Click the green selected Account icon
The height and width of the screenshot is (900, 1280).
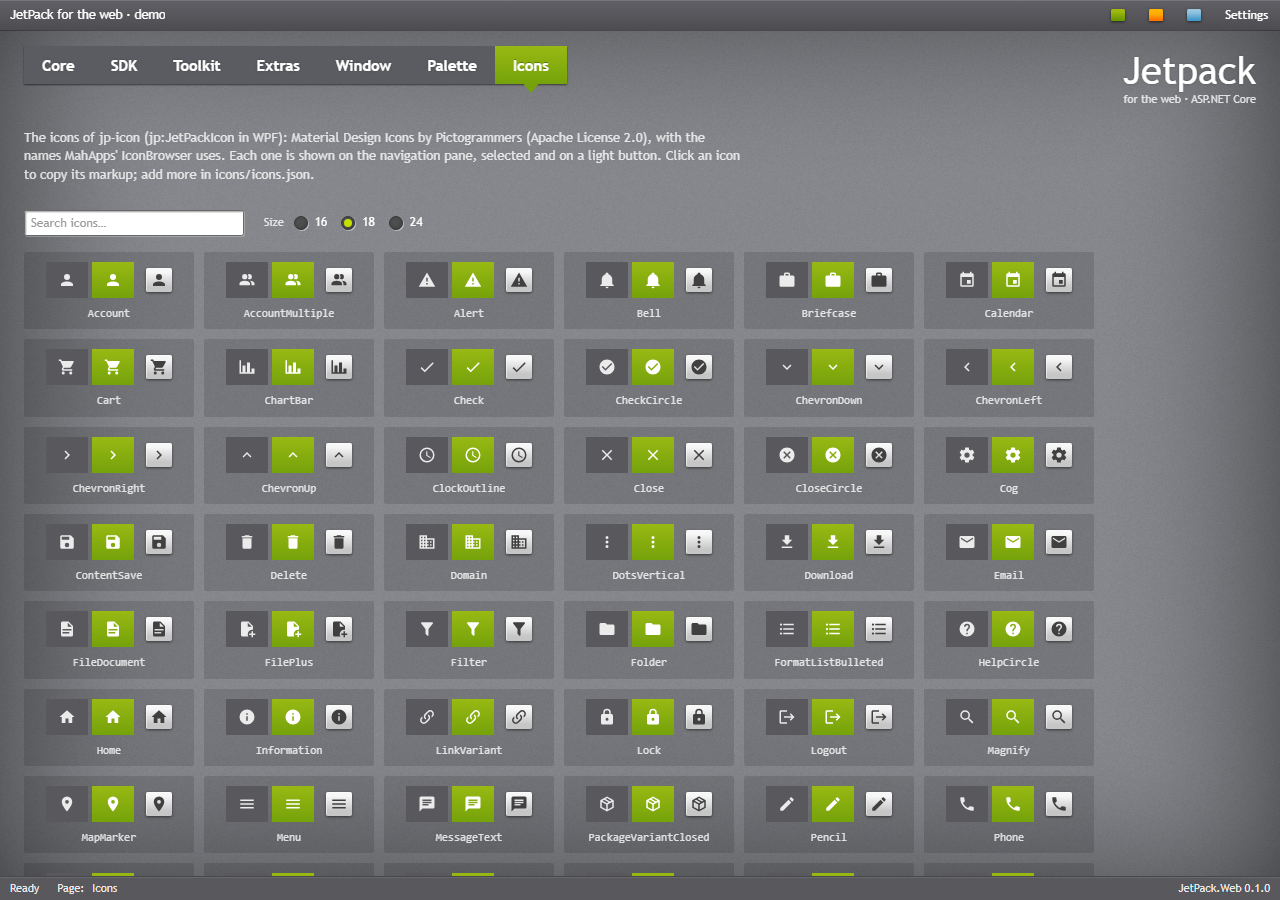click(x=113, y=281)
